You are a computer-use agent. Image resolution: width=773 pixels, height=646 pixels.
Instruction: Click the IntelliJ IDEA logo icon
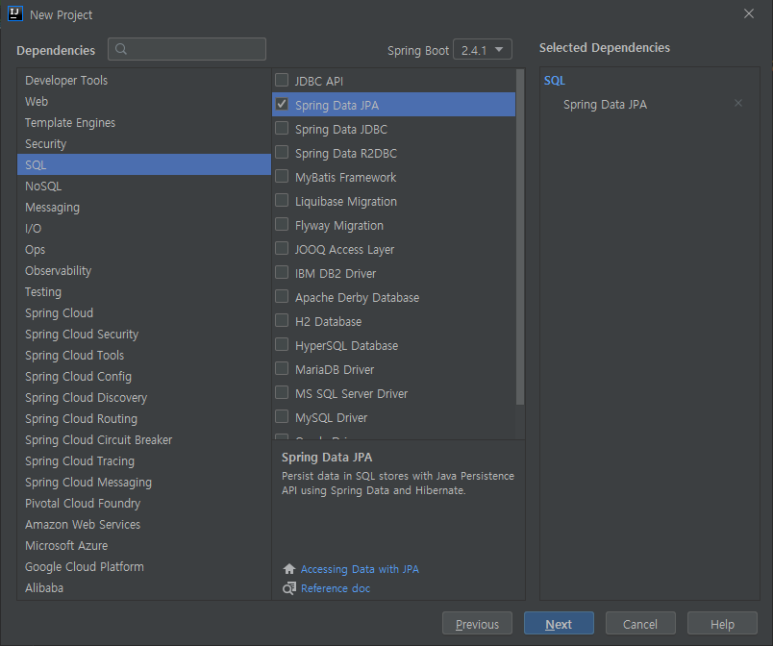[x=15, y=14]
